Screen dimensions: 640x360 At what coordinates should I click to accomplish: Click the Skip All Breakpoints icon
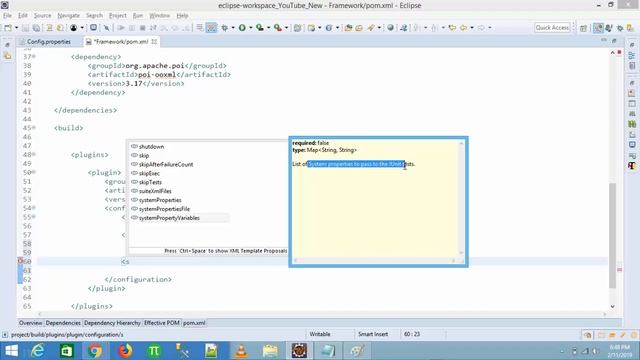[106, 28]
